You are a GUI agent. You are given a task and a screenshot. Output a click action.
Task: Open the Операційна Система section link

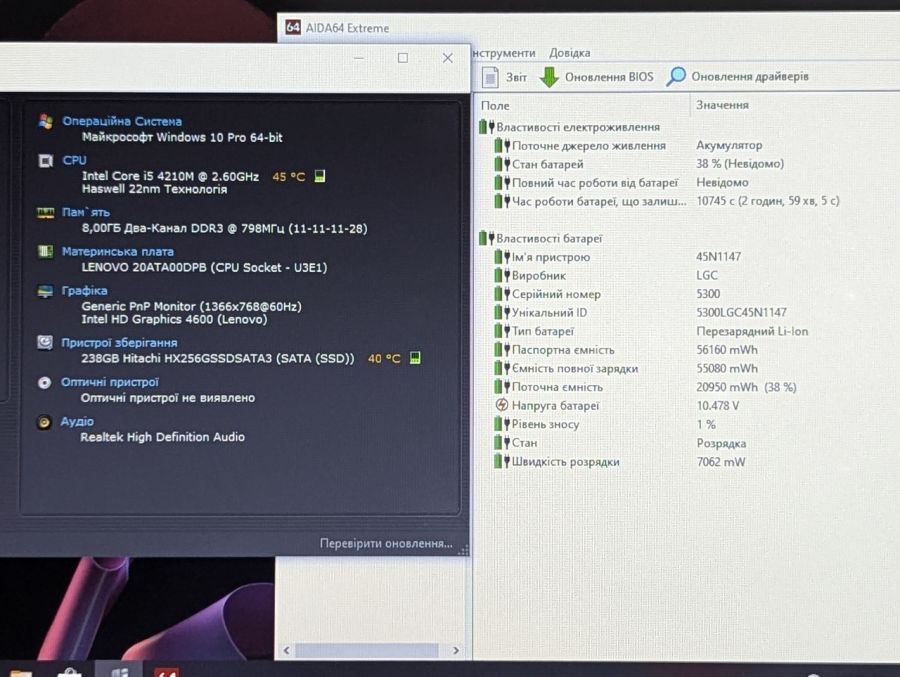pos(122,121)
